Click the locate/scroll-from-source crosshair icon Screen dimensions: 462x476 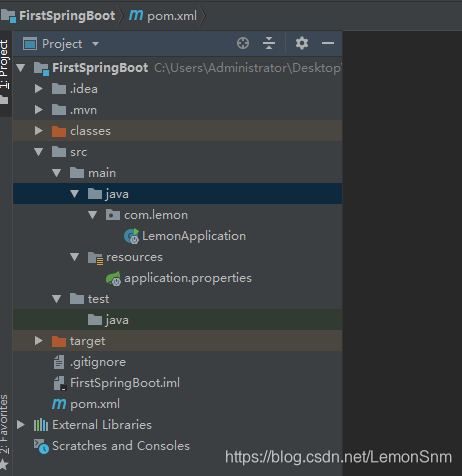tap(243, 43)
